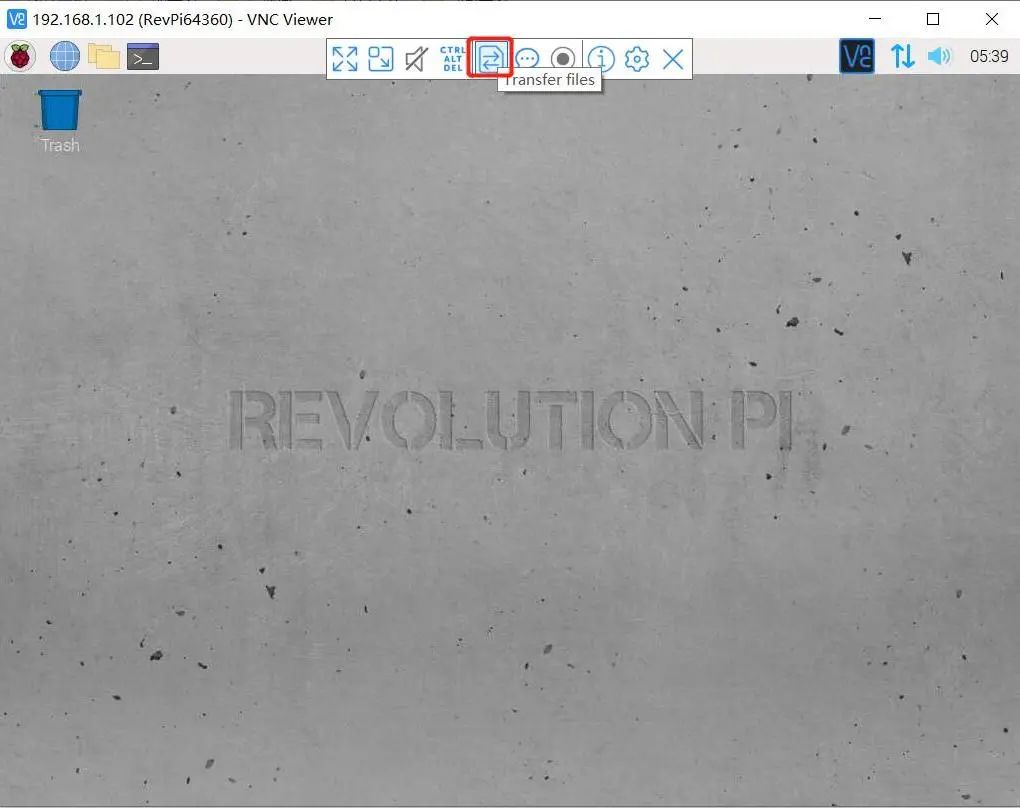Open the VNC Server tray icon
This screenshot has height=808, width=1020.
click(x=856, y=56)
